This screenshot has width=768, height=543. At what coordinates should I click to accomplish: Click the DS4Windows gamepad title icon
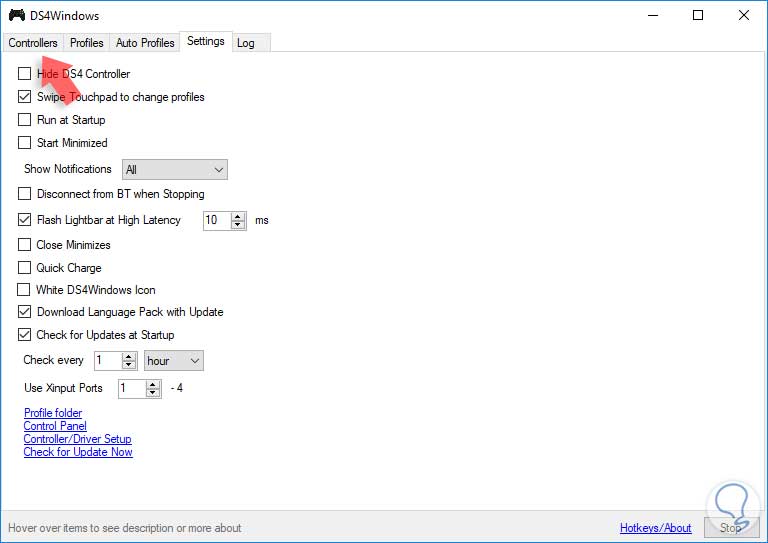point(17,16)
